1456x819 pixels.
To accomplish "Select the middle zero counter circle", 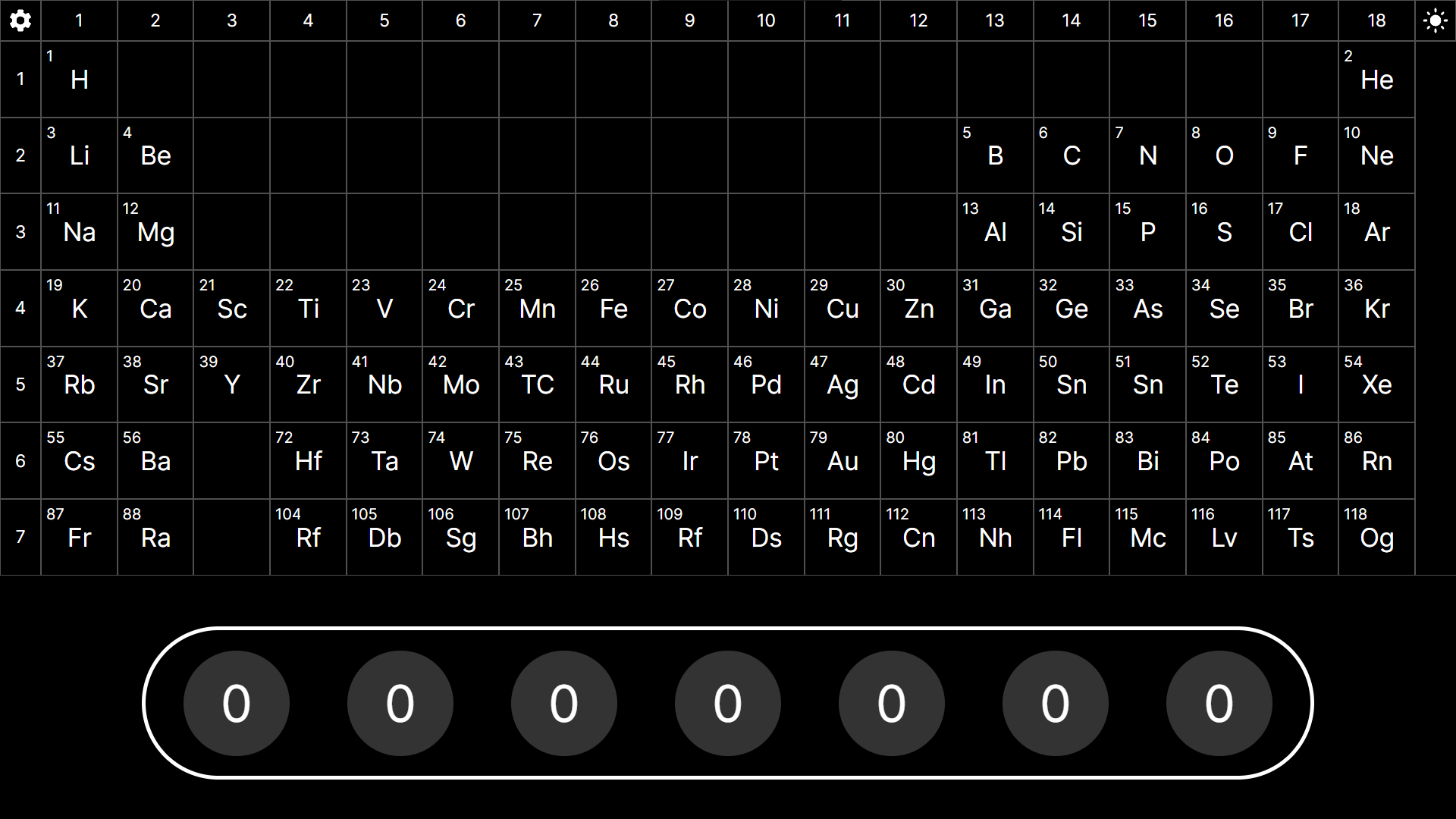I will click(x=727, y=703).
